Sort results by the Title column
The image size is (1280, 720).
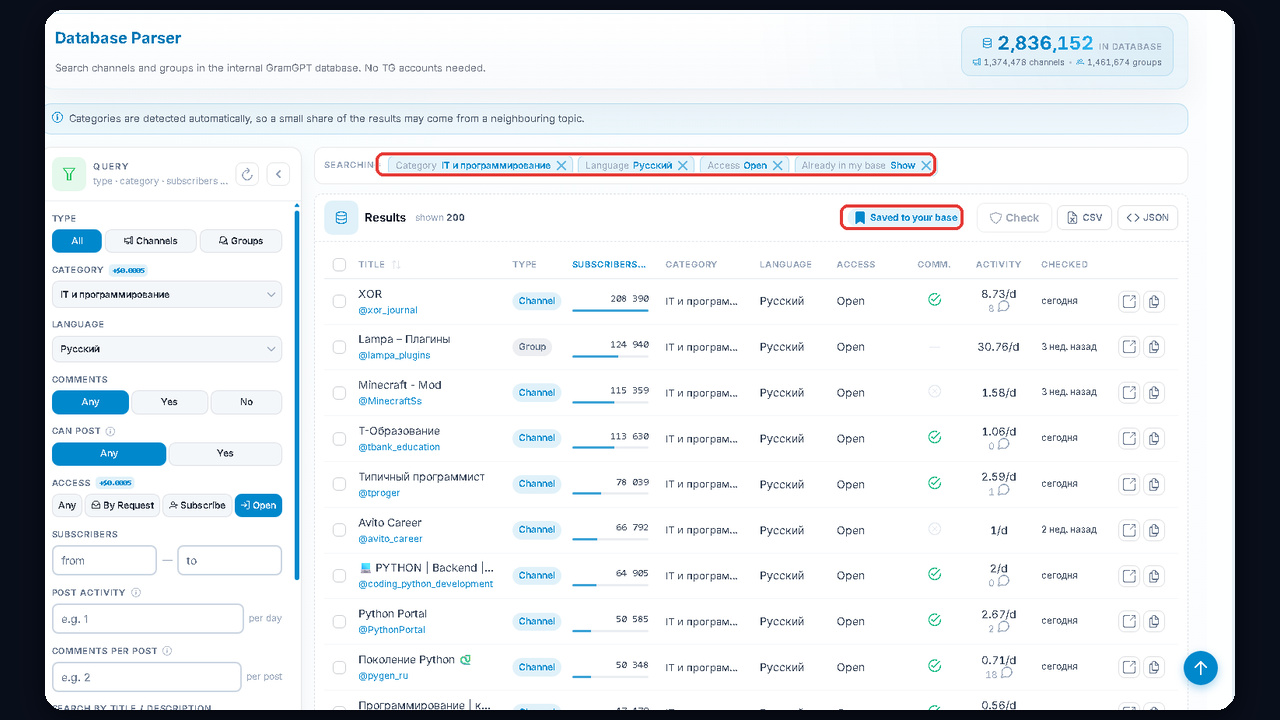[379, 265]
